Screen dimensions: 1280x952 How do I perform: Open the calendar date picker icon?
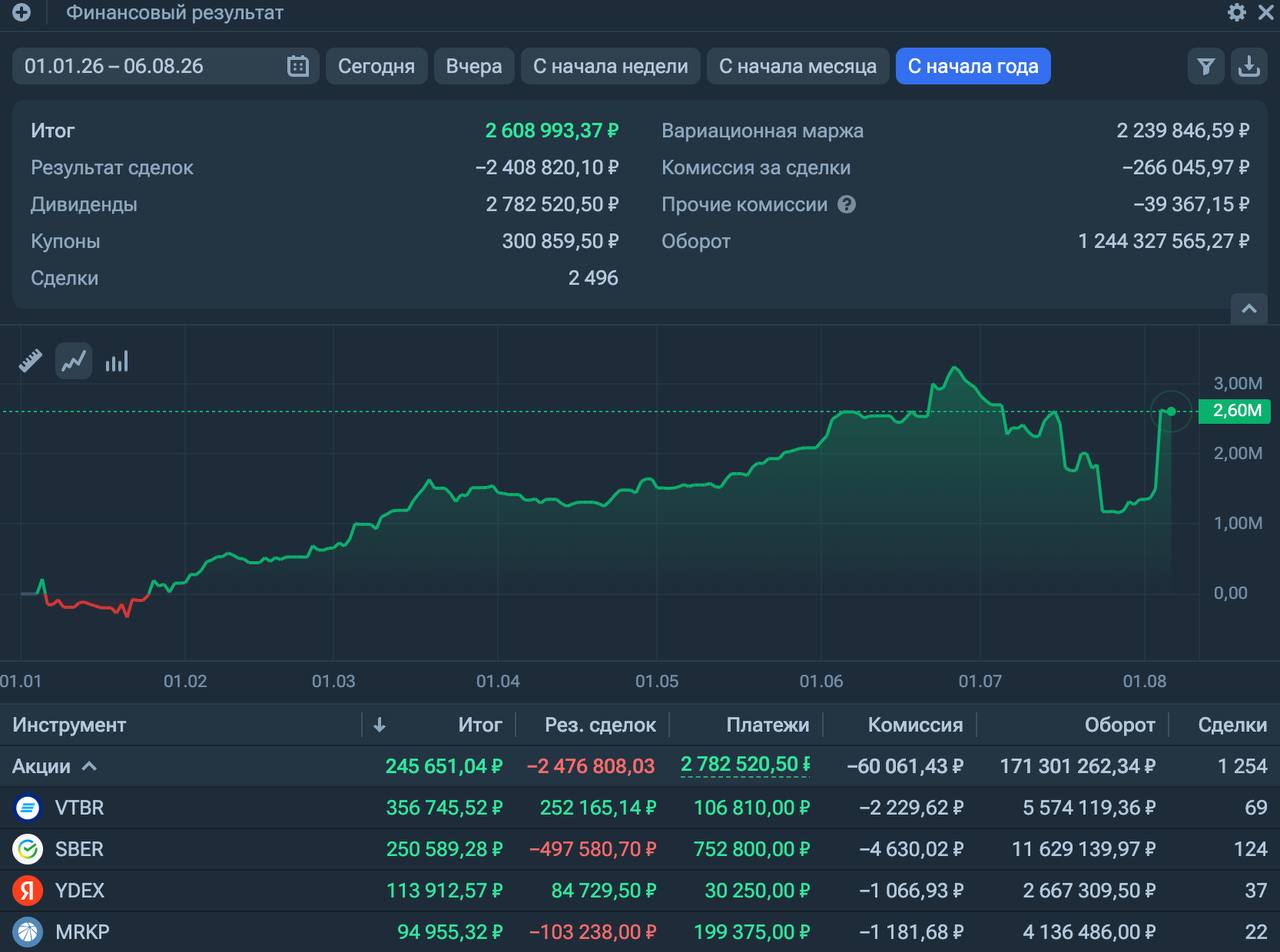[x=298, y=66]
